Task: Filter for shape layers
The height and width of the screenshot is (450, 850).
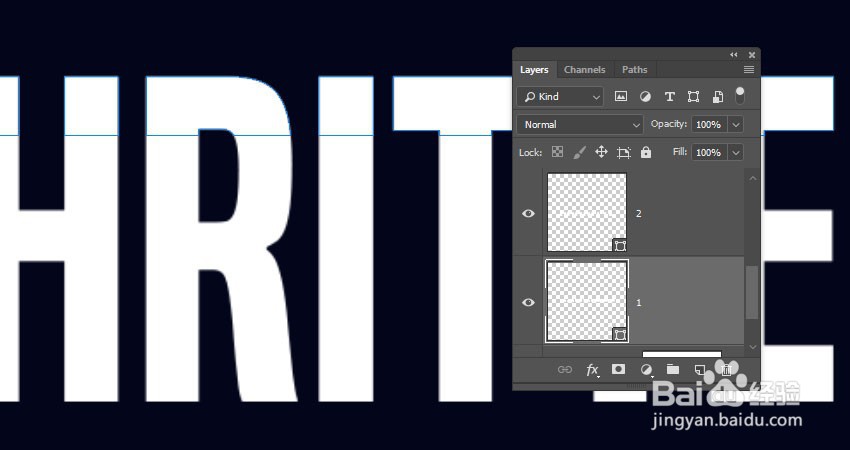Action: (693, 97)
